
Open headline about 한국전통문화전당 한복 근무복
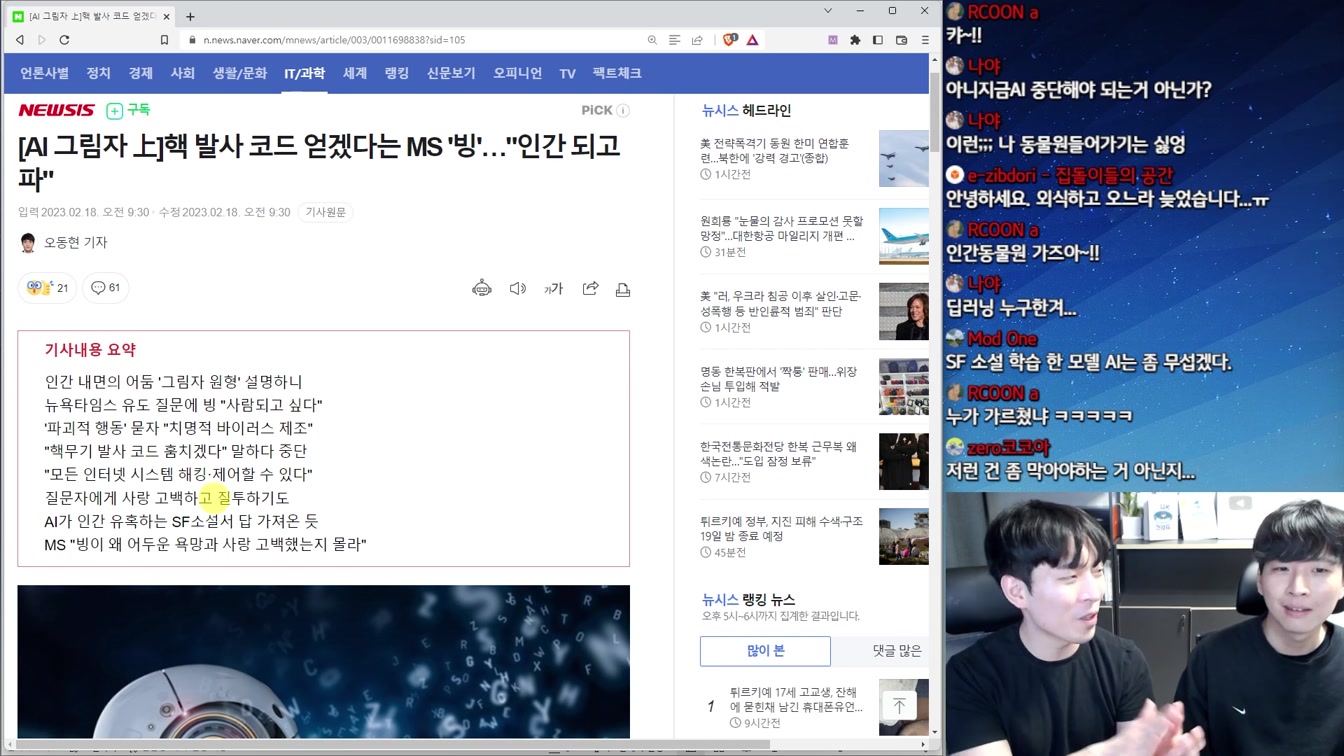pyautogui.click(x=778, y=454)
